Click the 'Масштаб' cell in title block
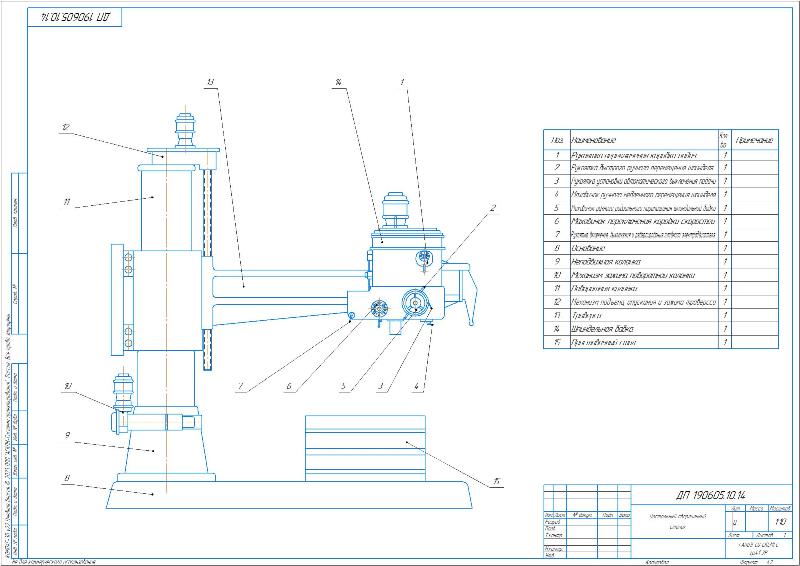Viewport: 800px width, 566px height. click(x=780, y=508)
